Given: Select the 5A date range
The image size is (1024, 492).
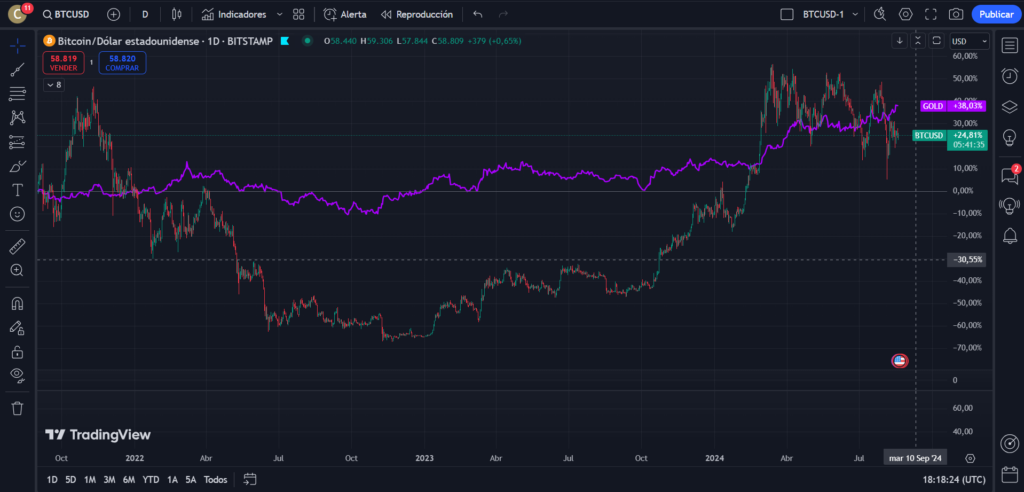Looking at the screenshot, I should pos(191,480).
